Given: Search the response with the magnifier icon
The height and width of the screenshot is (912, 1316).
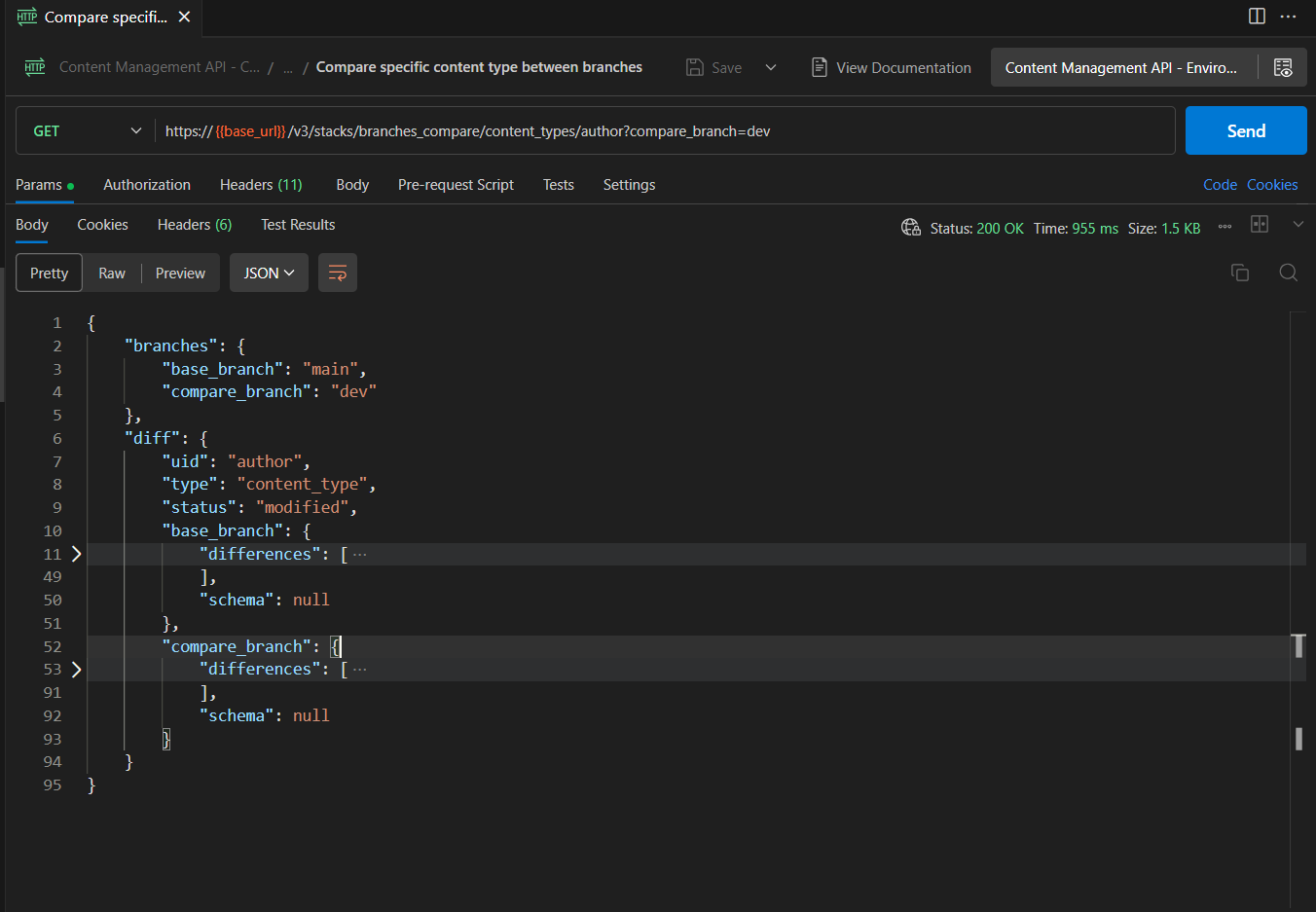Looking at the screenshot, I should [1288, 273].
